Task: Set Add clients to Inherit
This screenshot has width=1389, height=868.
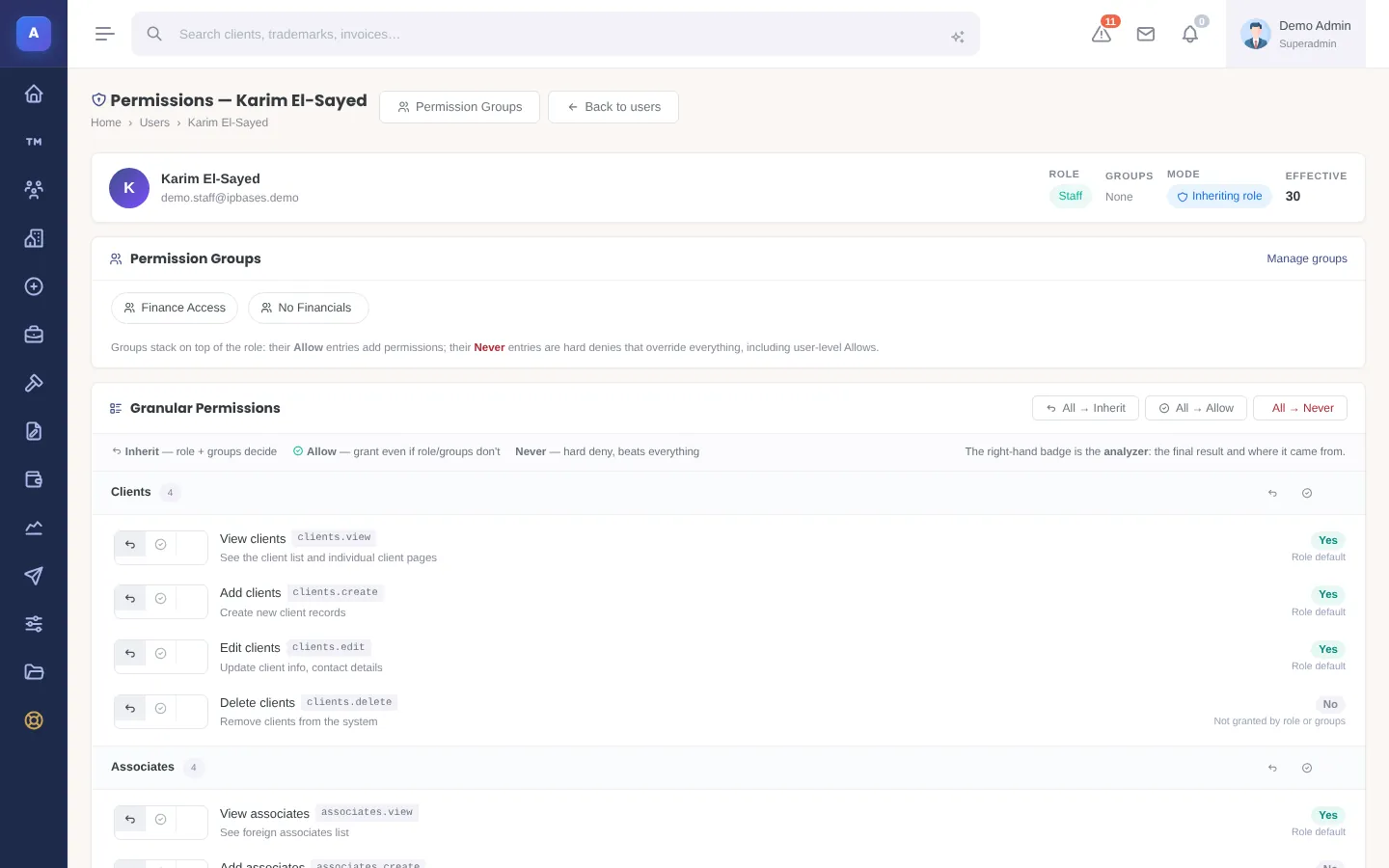Action: pyautogui.click(x=130, y=599)
